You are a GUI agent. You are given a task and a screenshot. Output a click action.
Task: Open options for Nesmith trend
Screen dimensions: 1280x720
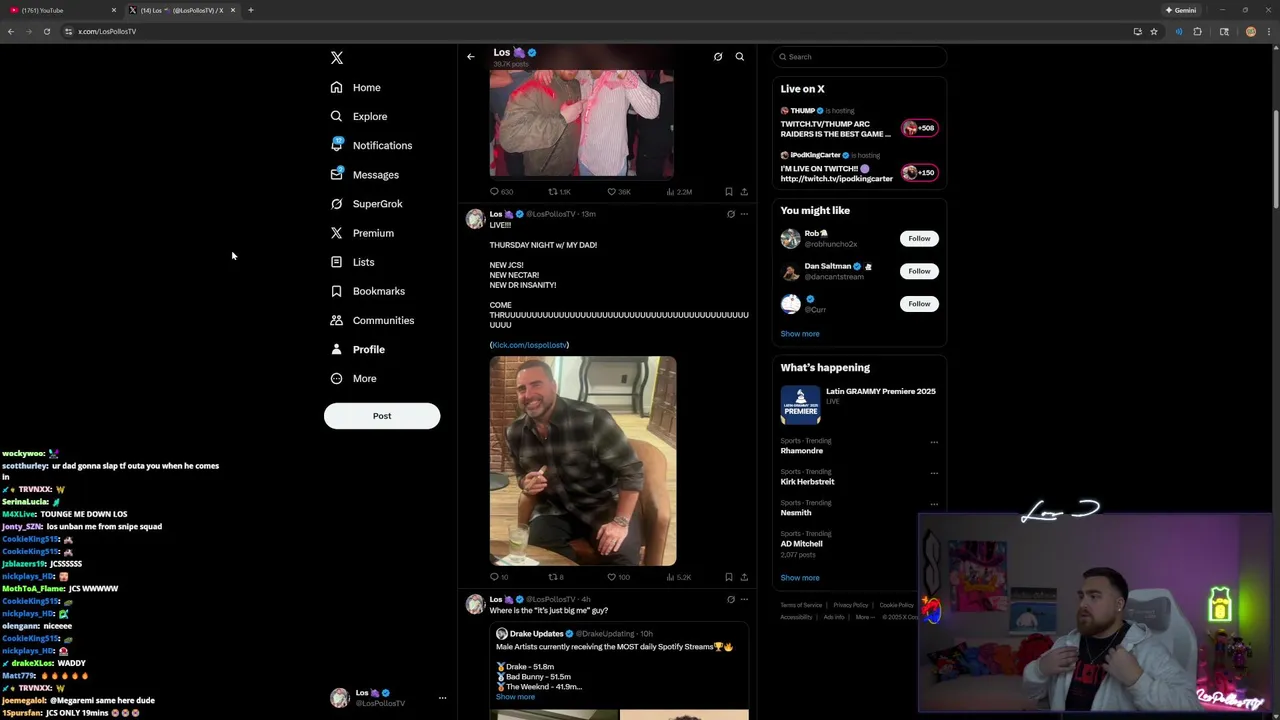point(934,504)
